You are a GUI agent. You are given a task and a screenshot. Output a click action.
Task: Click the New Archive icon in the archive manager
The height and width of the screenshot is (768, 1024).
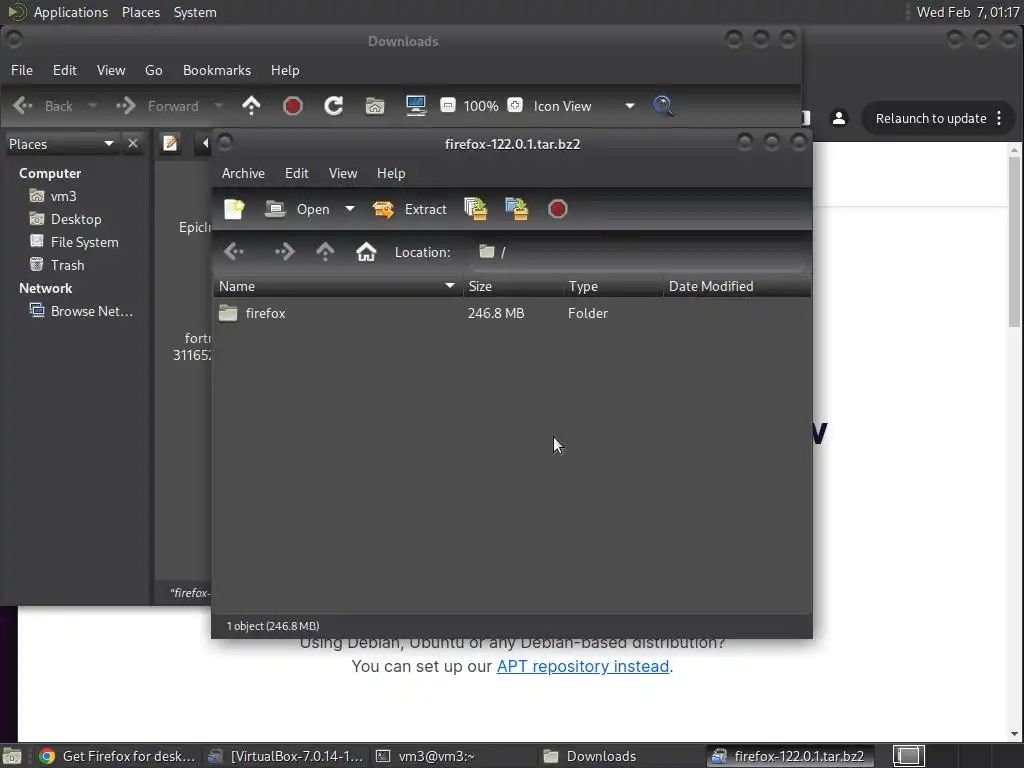(234, 209)
